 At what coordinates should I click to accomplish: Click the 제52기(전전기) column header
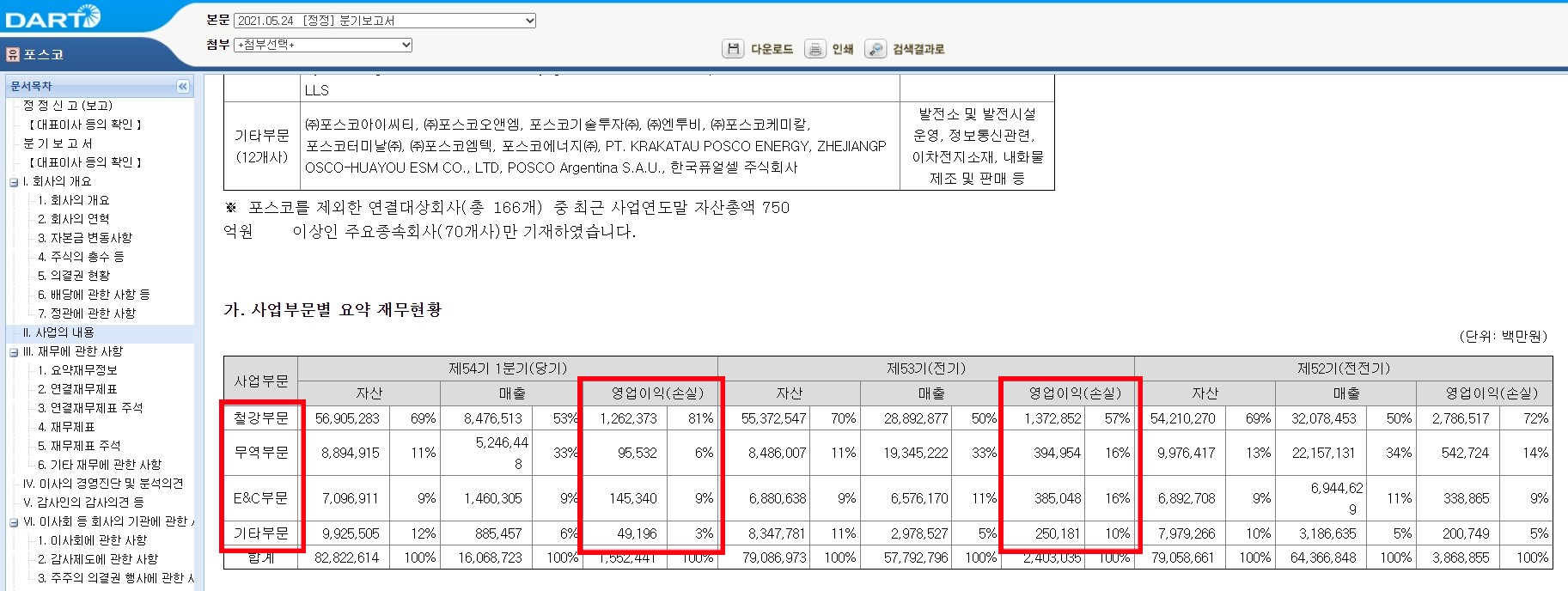tap(1344, 369)
